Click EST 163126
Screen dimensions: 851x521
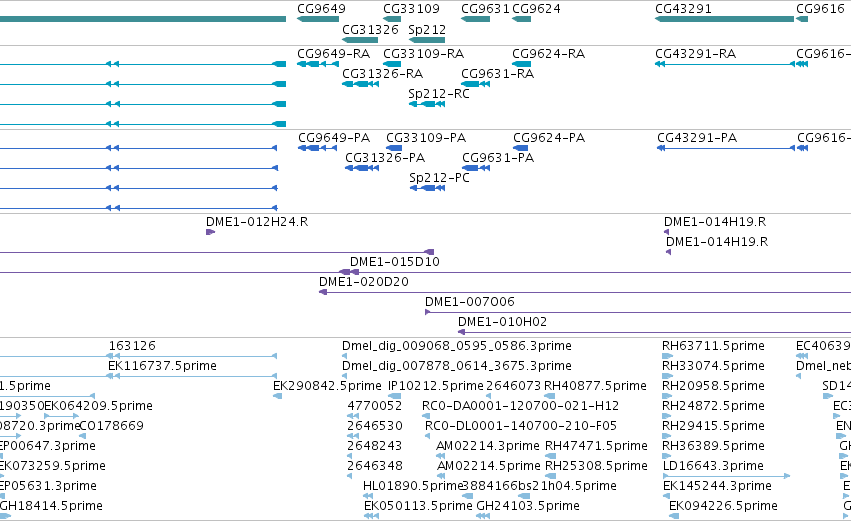[x=132, y=346]
